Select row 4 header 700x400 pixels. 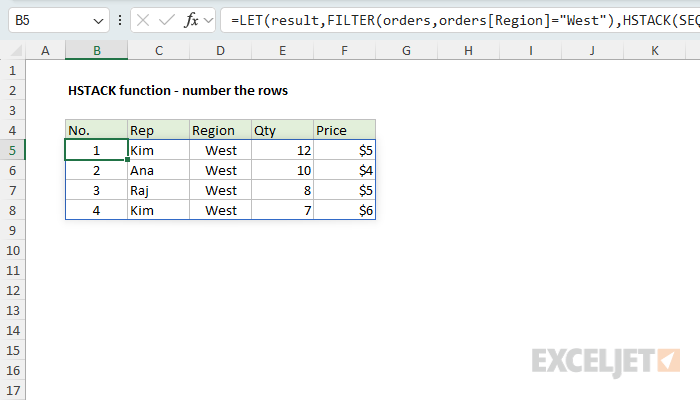click(12, 130)
